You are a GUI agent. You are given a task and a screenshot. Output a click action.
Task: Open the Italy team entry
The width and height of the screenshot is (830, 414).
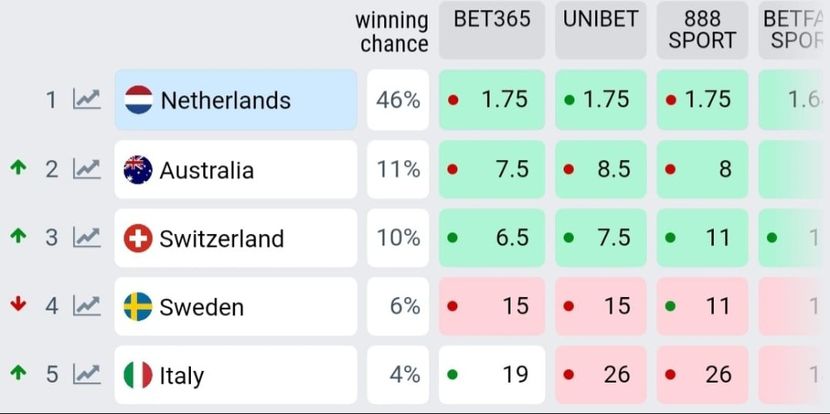tap(182, 376)
